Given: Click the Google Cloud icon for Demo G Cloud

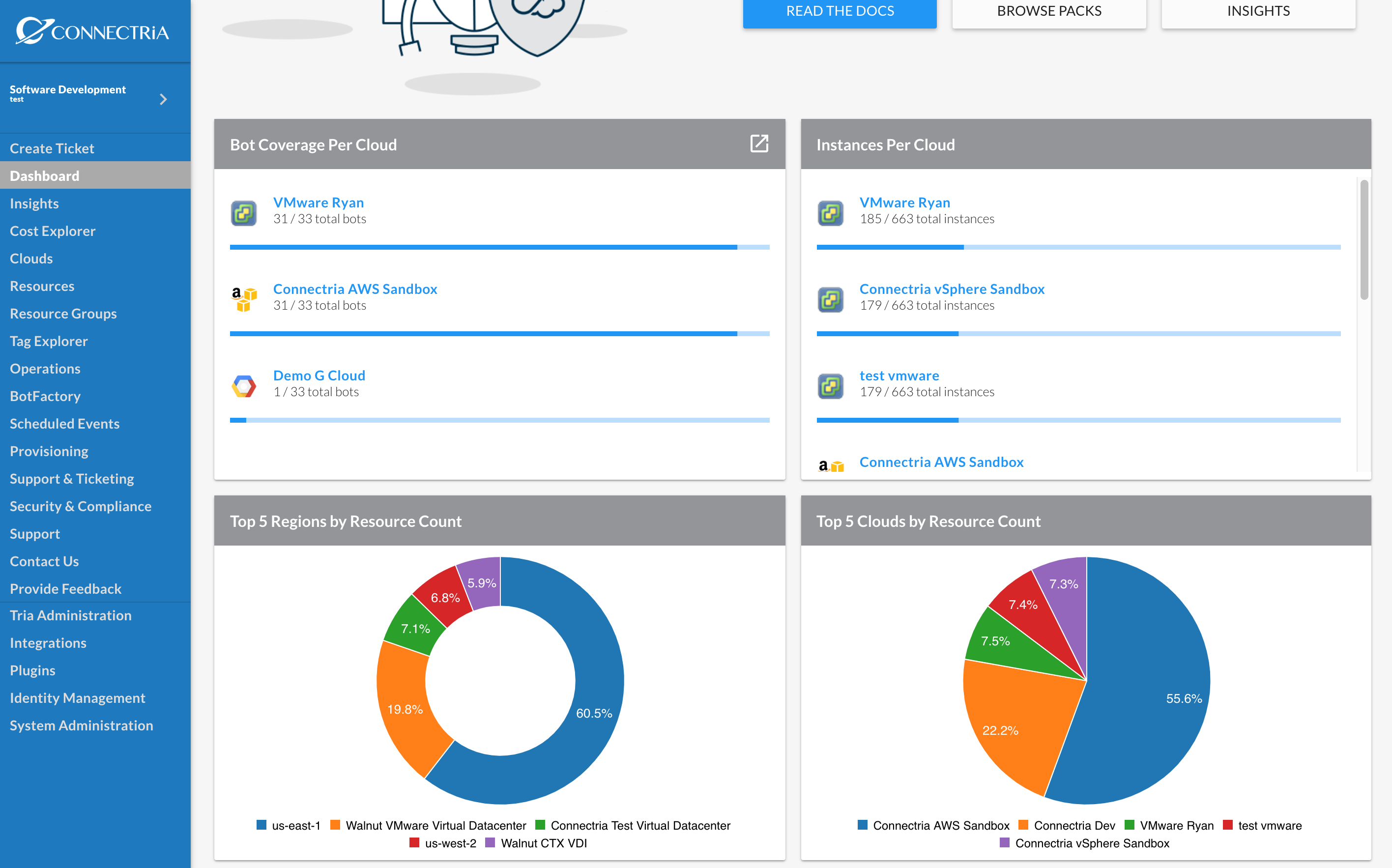Looking at the screenshot, I should pyautogui.click(x=244, y=386).
